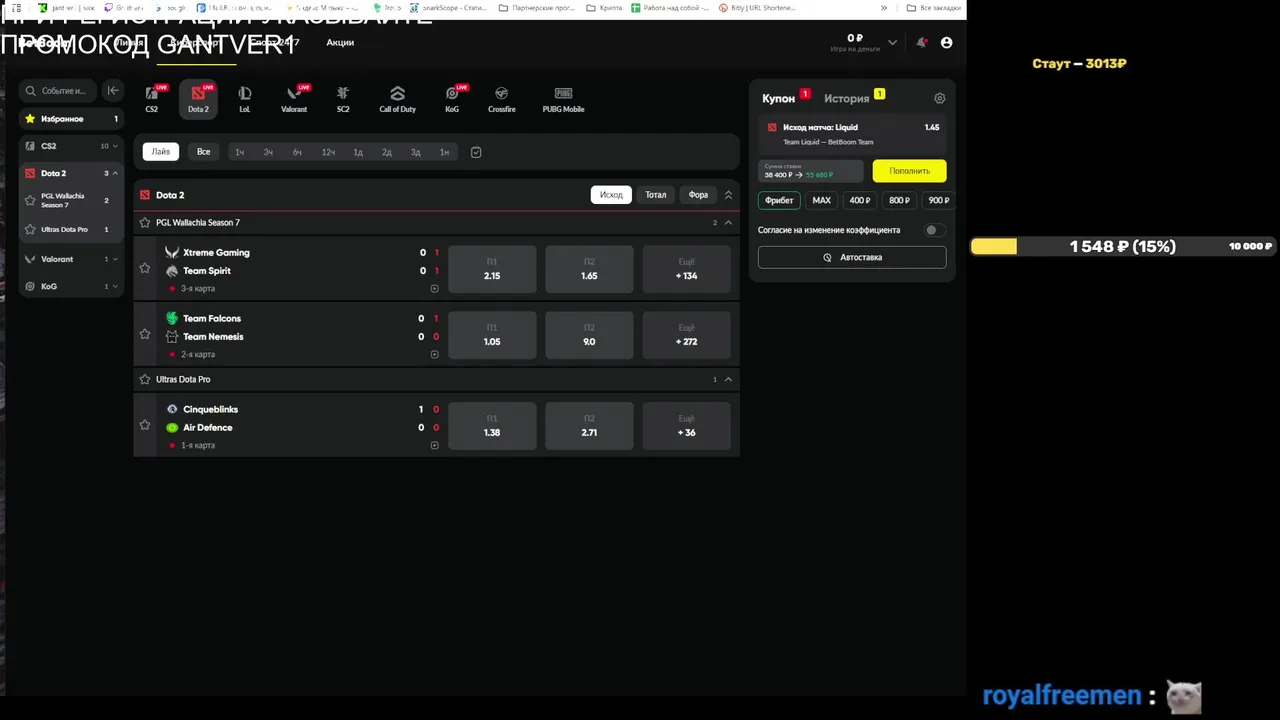Expand Valorant in the sidebar
The image size is (1280, 720).
115,259
